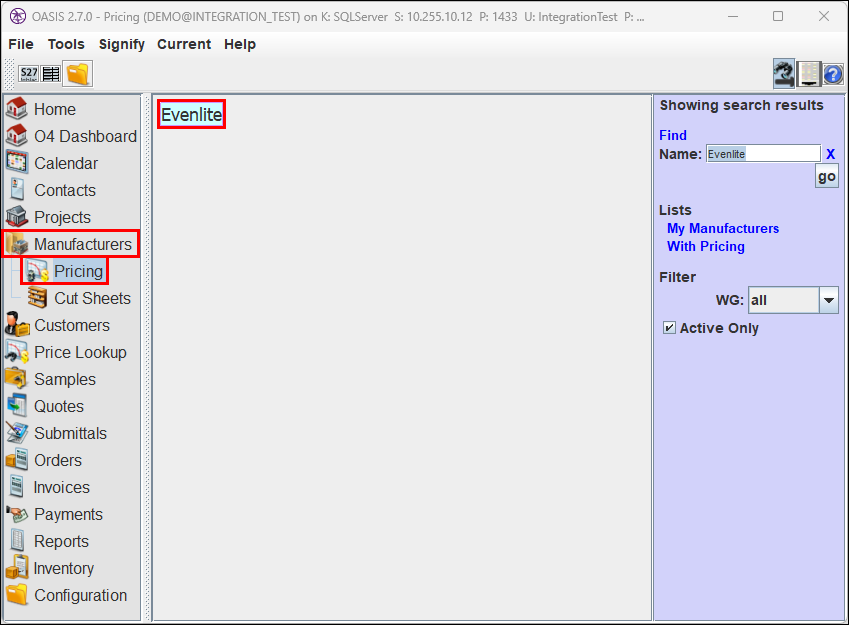The width and height of the screenshot is (849, 625).
Task: Open the Current menu
Action: coord(184,44)
